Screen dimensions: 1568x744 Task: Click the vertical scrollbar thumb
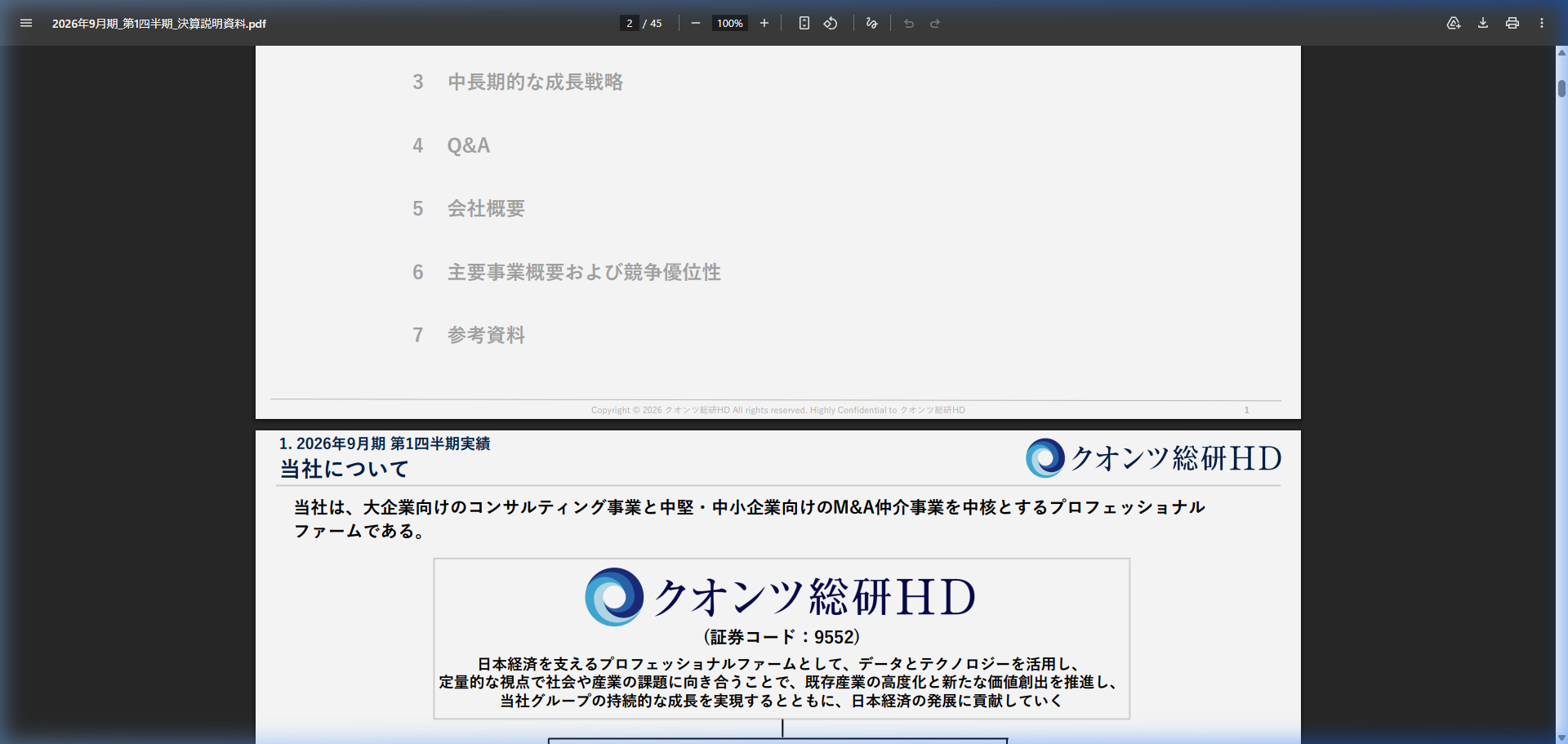pos(1561,88)
